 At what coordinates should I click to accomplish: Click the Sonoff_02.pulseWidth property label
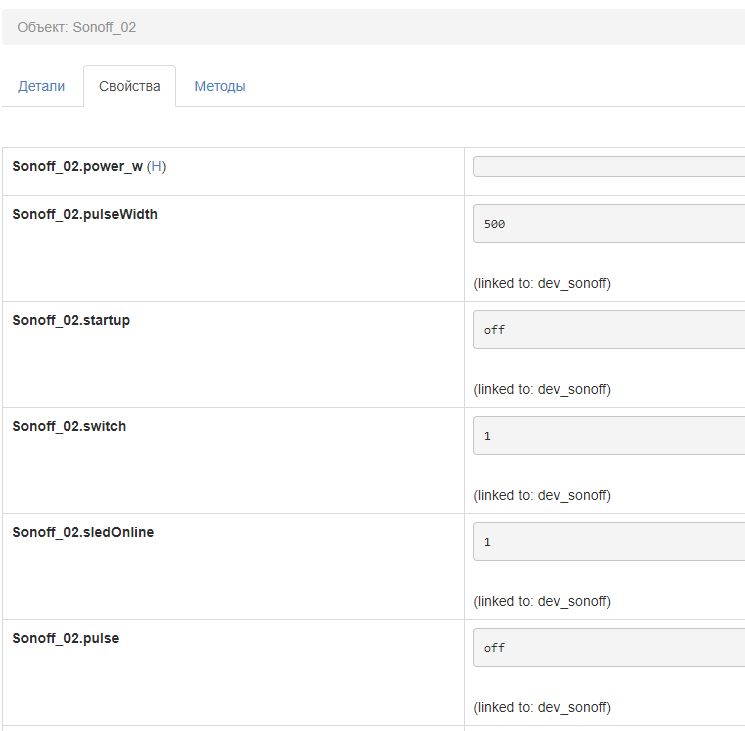(x=85, y=214)
